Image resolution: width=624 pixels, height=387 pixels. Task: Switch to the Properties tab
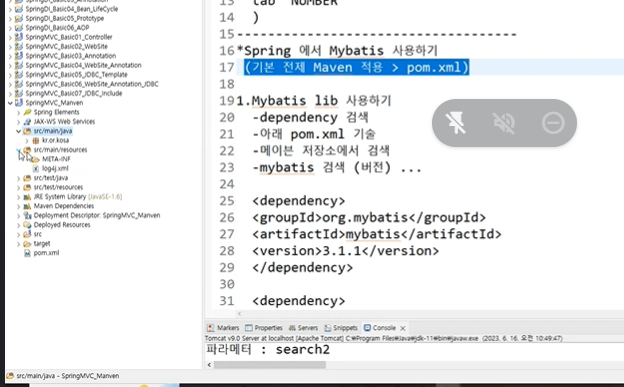(x=264, y=328)
